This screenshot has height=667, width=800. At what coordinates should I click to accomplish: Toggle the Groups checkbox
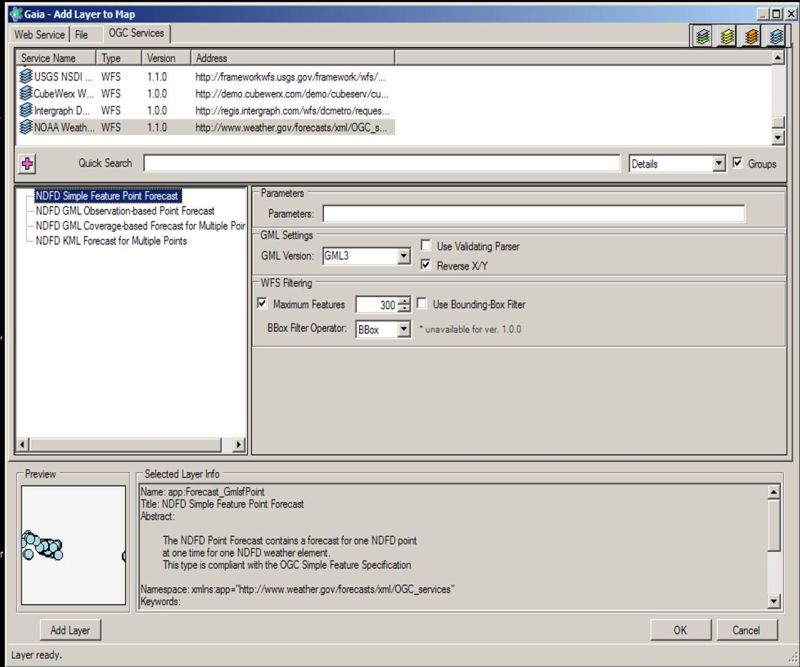click(737, 163)
